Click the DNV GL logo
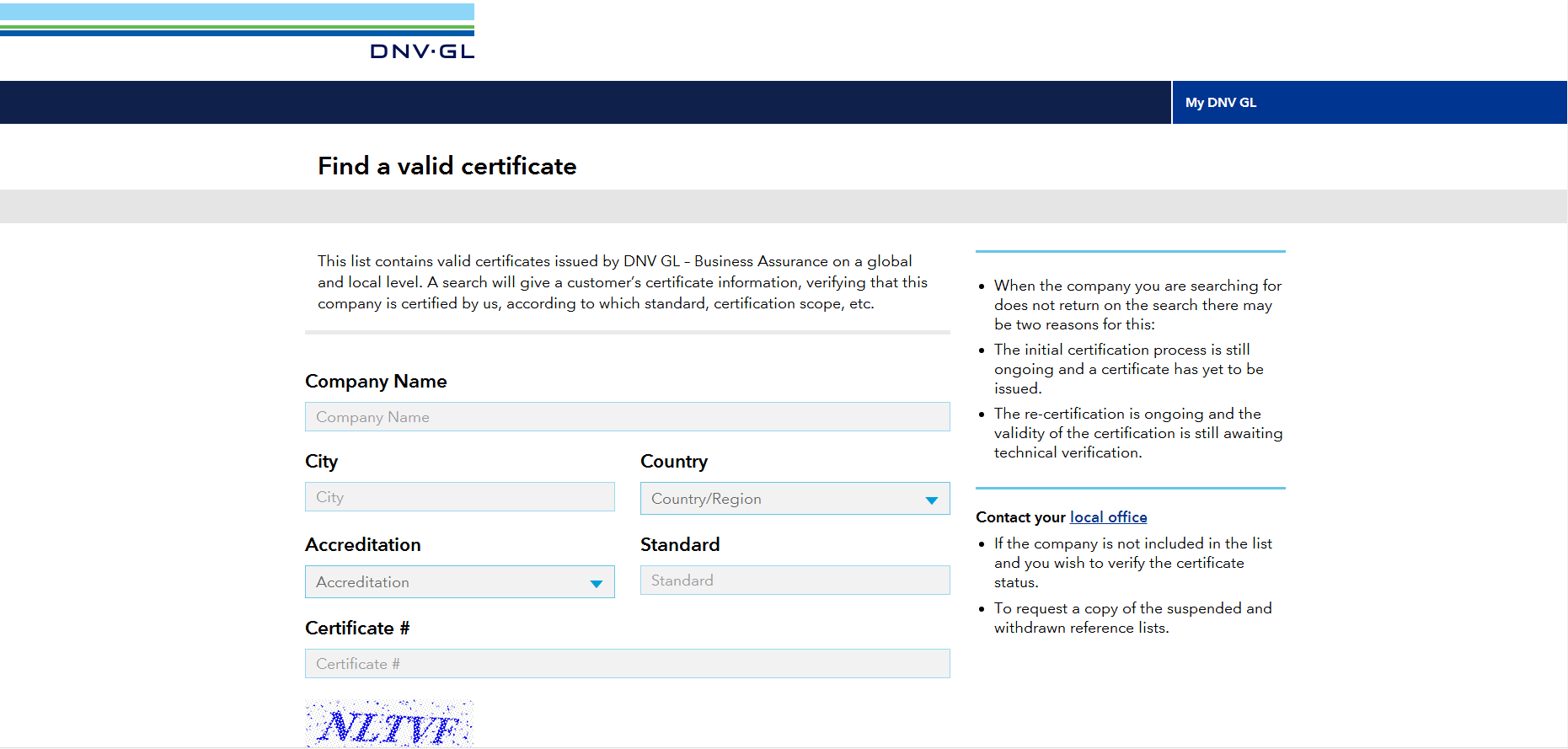This screenshot has width=1568, height=749. [421, 51]
